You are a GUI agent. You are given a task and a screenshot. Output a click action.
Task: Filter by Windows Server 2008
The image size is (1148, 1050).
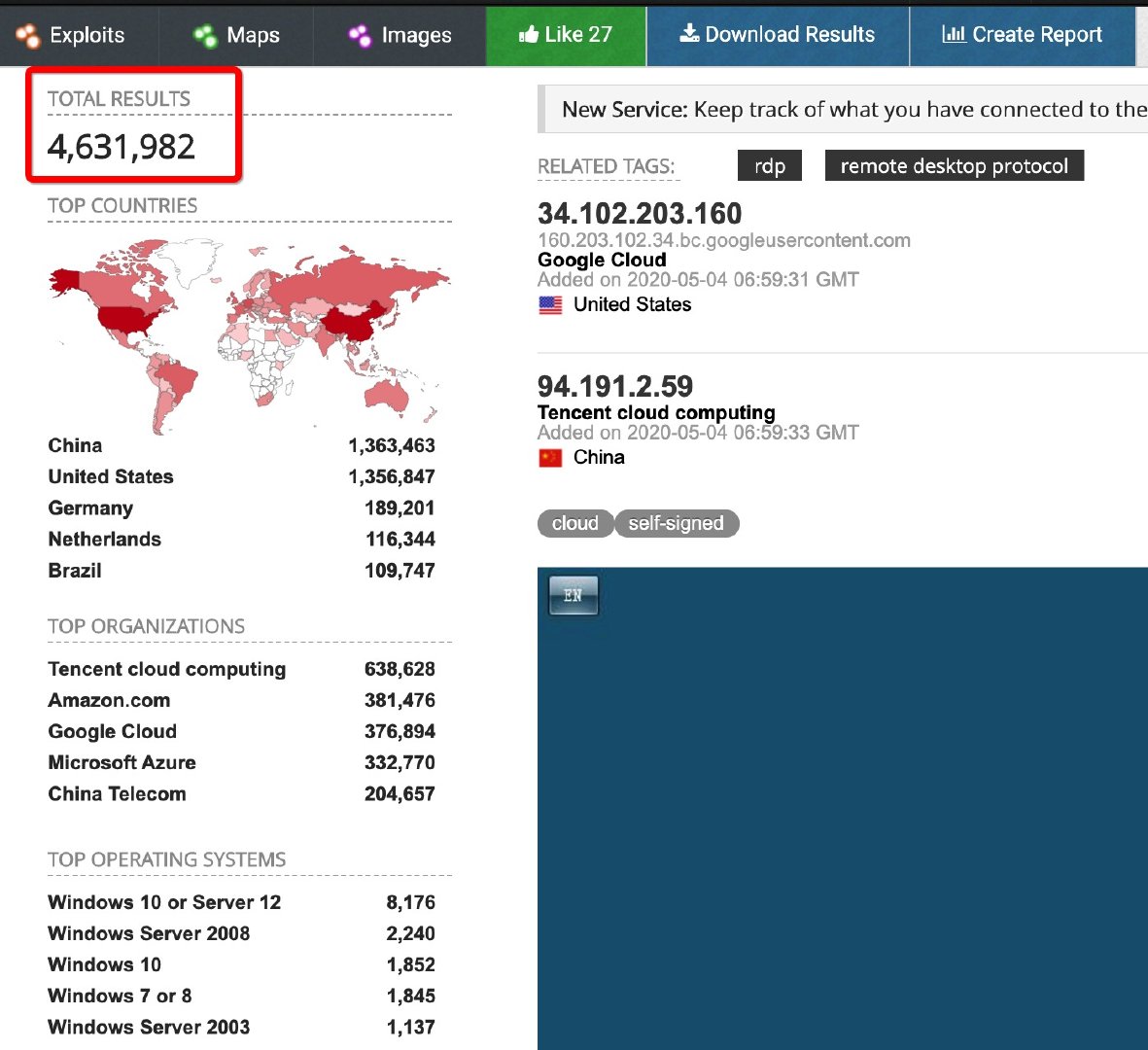149,934
